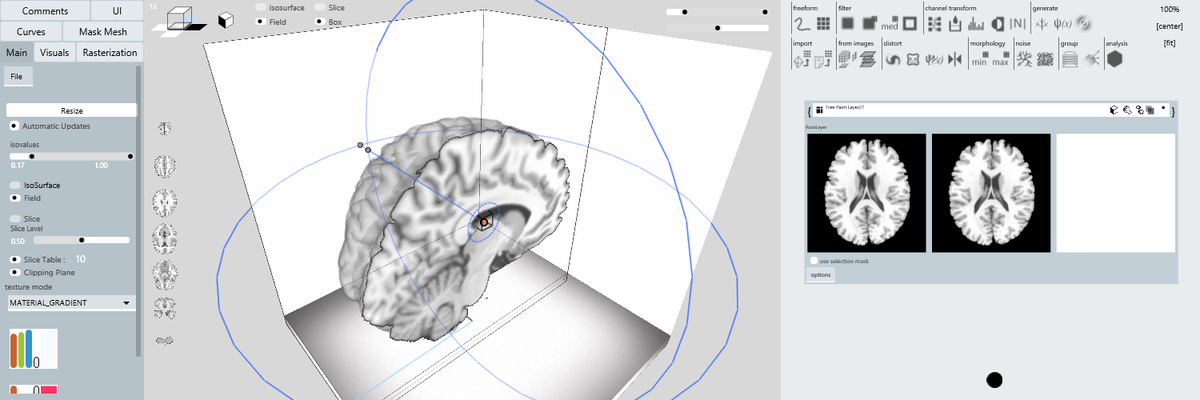Viewport: 1200px width, 400px height.
Task: Import file using second import icon
Action: (x=823, y=59)
